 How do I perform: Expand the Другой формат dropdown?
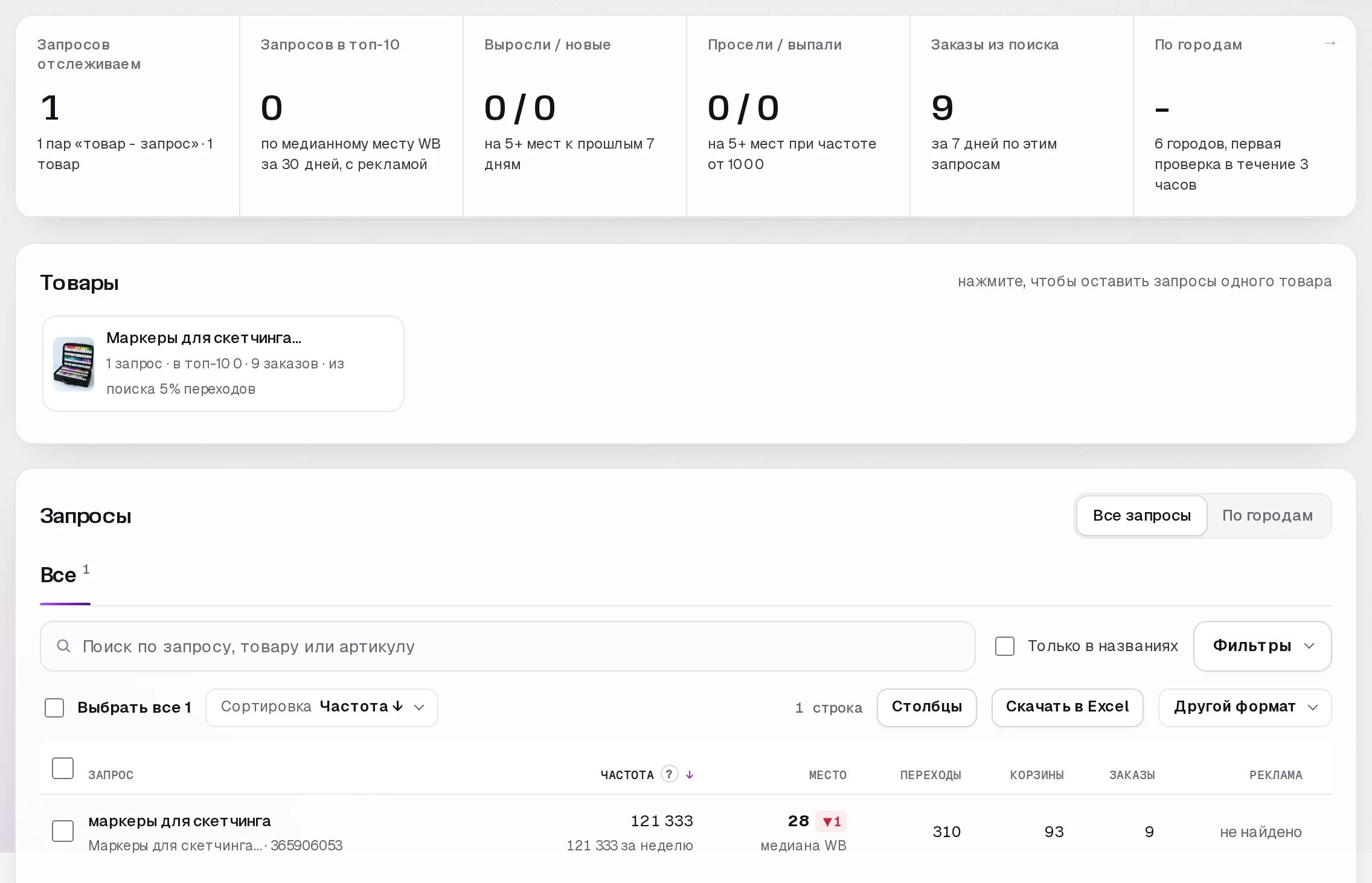(x=1245, y=707)
